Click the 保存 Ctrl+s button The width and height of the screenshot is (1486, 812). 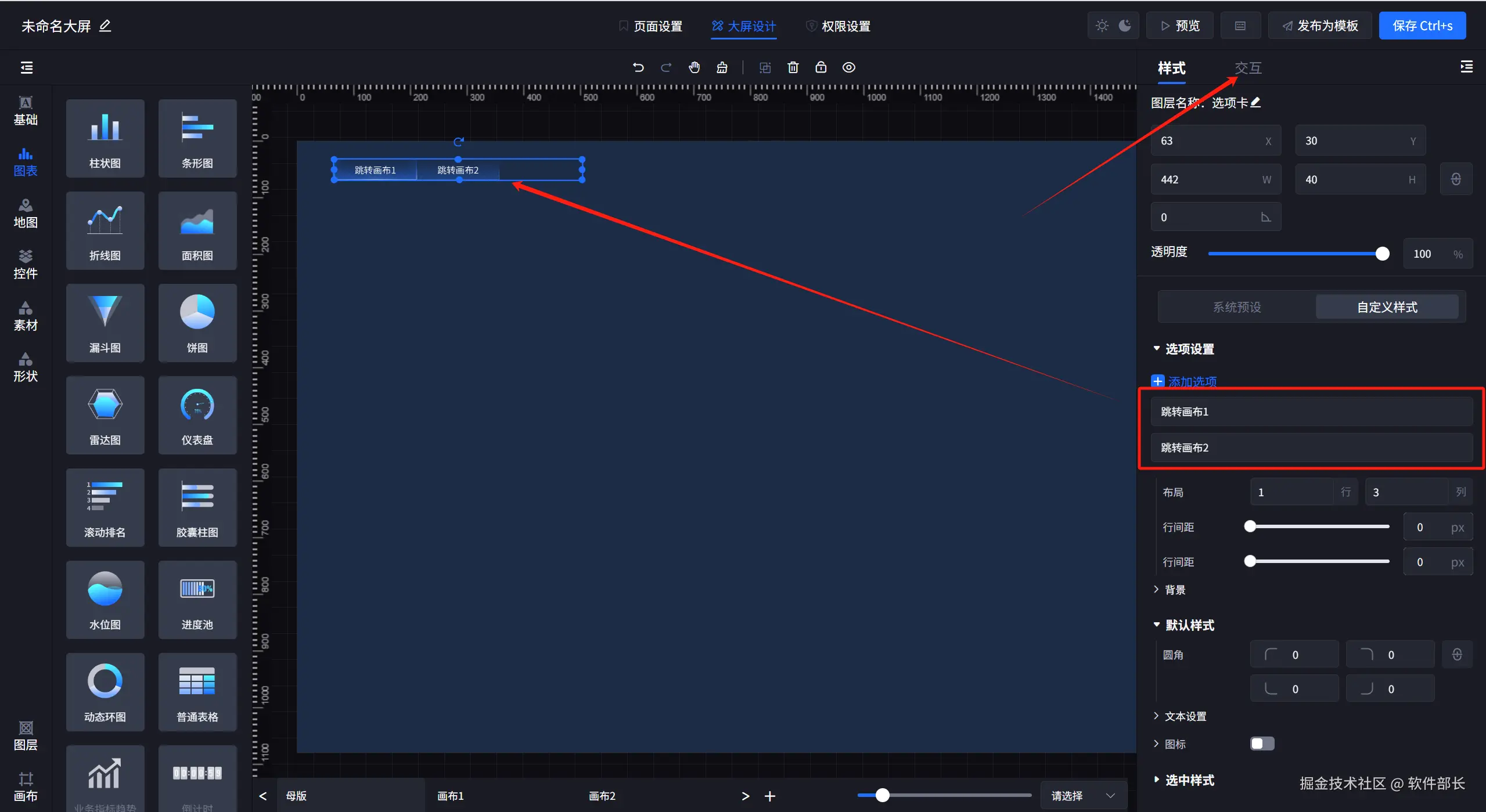(1422, 26)
